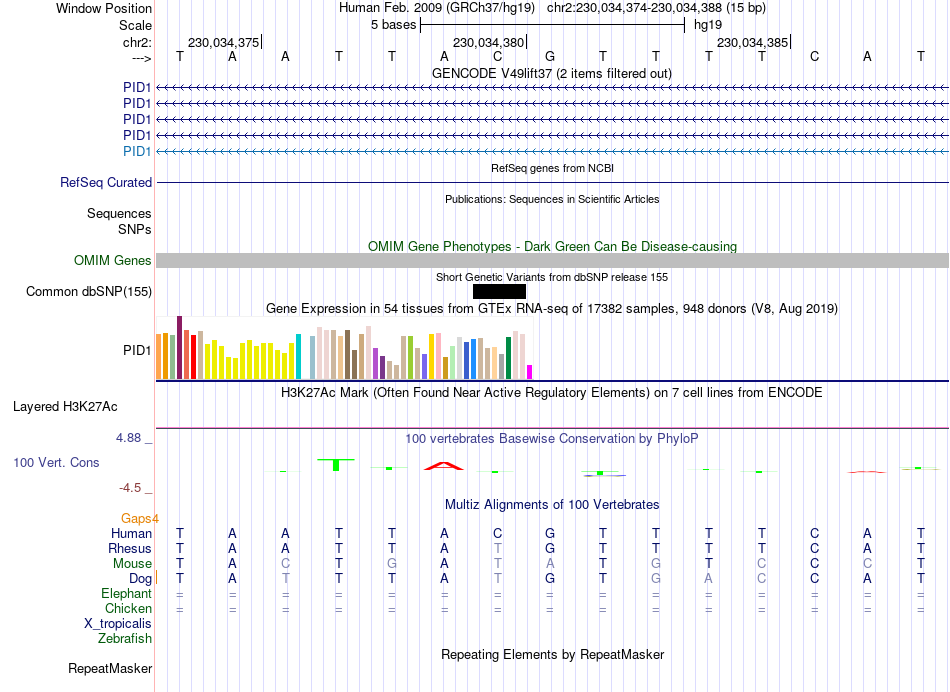The width and height of the screenshot is (950, 692).
Task: Click the G base in the chr2 sequence row
Action: click(550, 57)
